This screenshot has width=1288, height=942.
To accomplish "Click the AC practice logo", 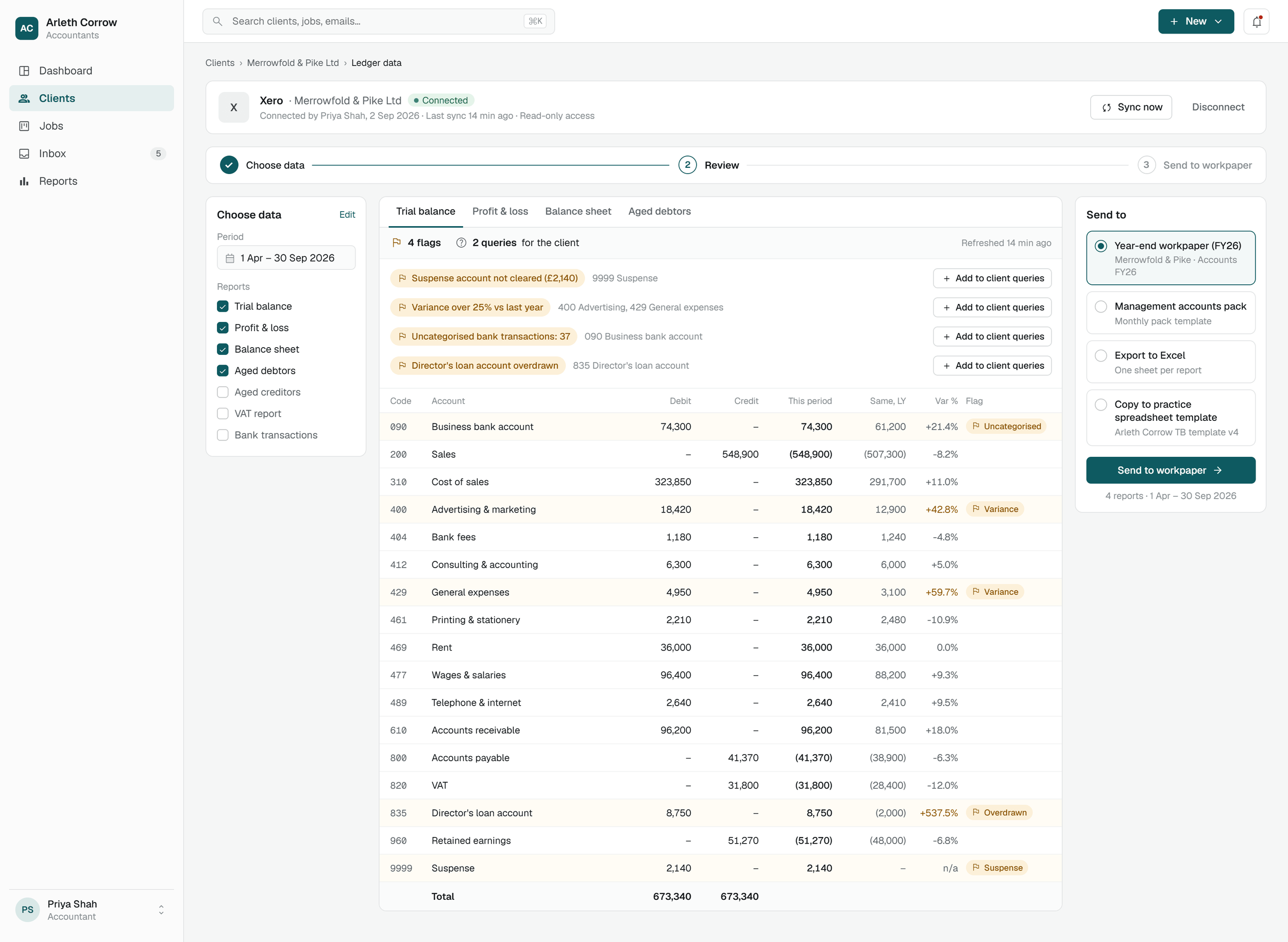I will point(27,28).
